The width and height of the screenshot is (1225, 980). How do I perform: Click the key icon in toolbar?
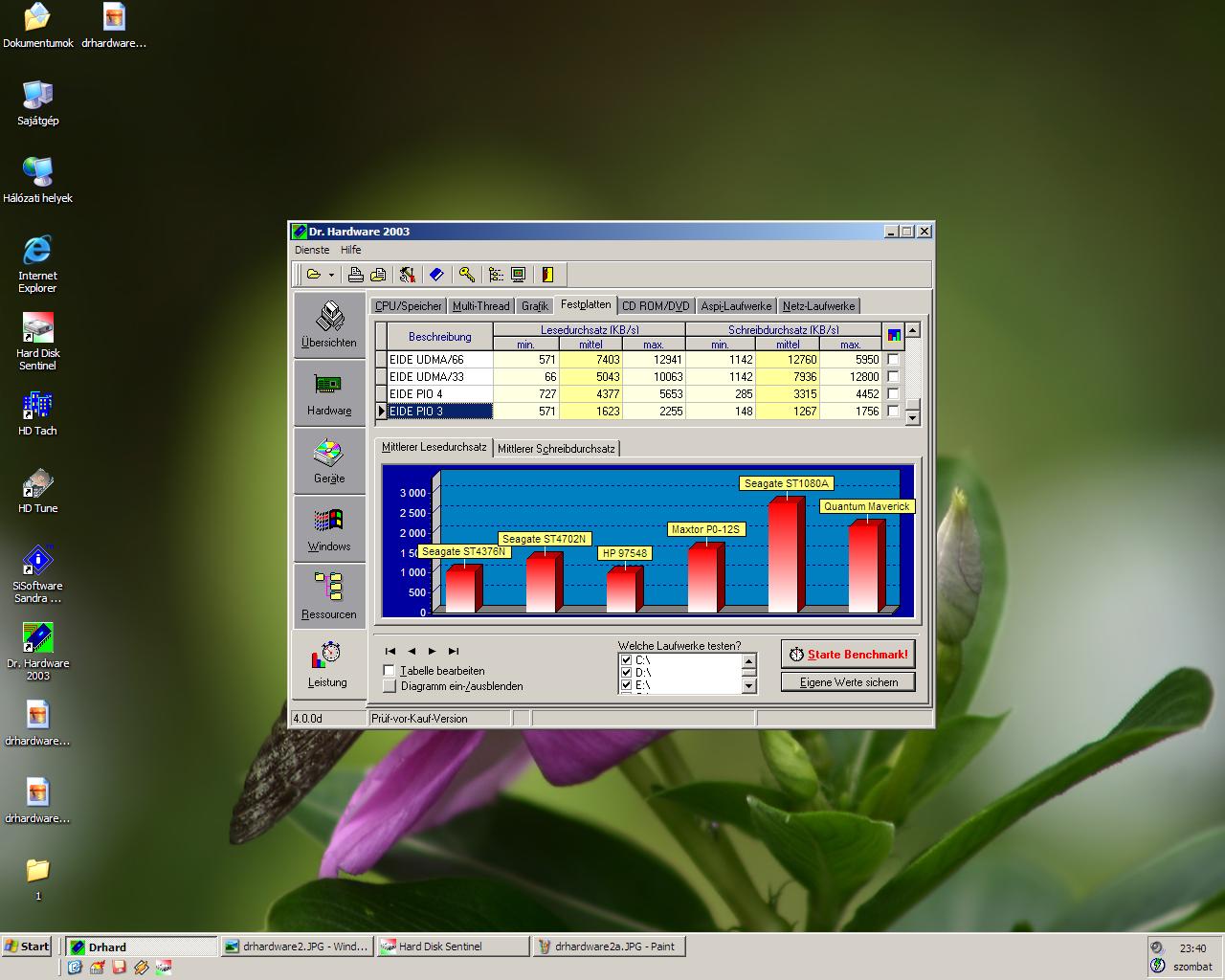click(x=466, y=275)
